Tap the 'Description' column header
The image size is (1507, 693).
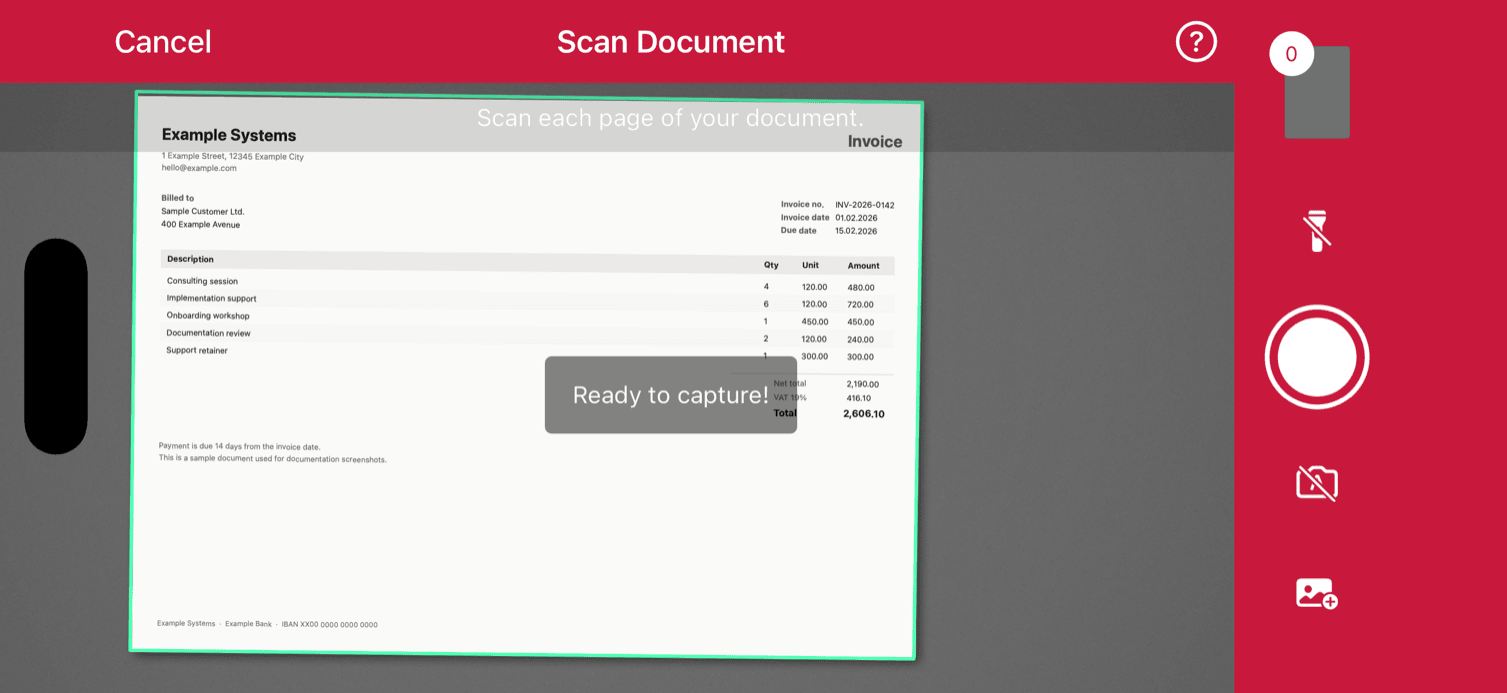[190, 259]
